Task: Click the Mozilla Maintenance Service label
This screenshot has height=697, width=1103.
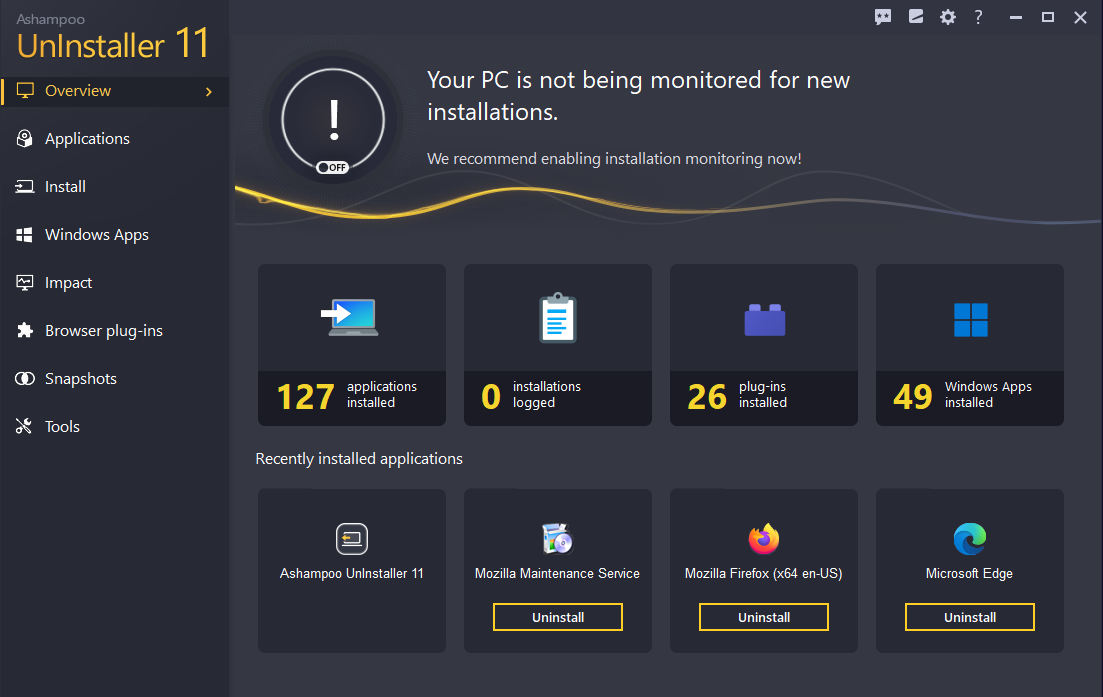Action: pos(557,573)
